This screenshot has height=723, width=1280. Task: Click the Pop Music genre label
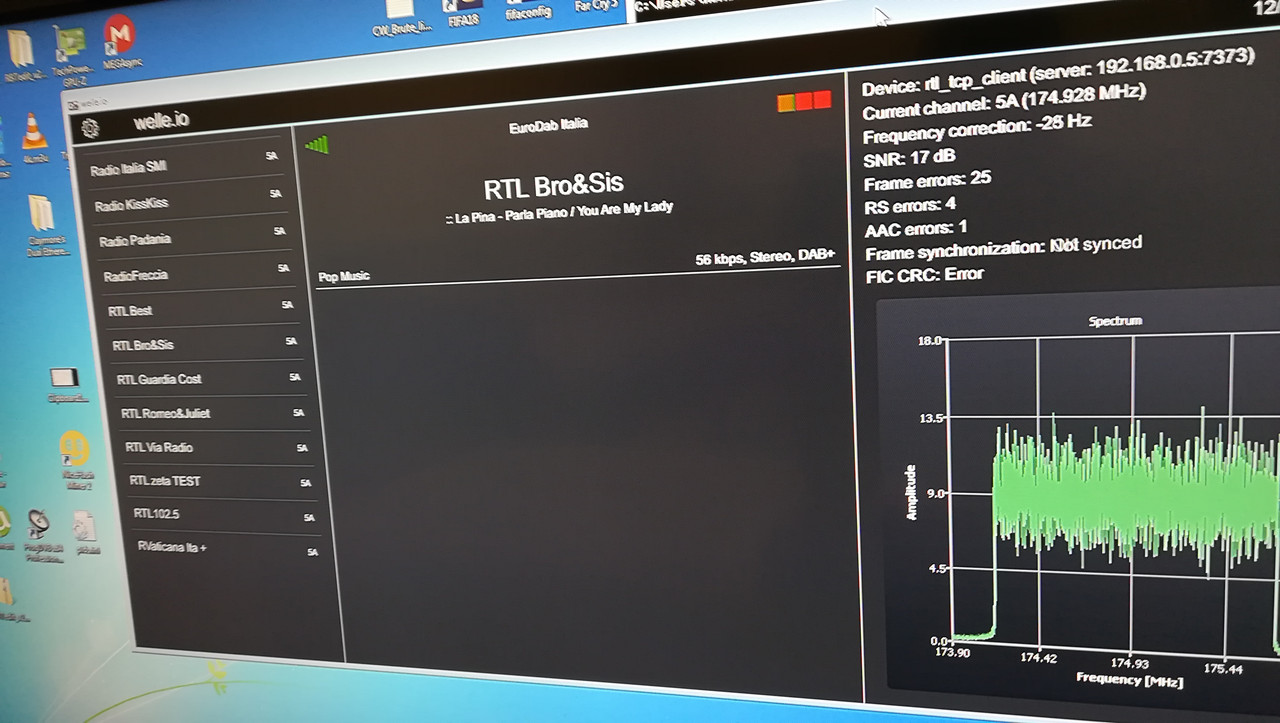tap(344, 276)
